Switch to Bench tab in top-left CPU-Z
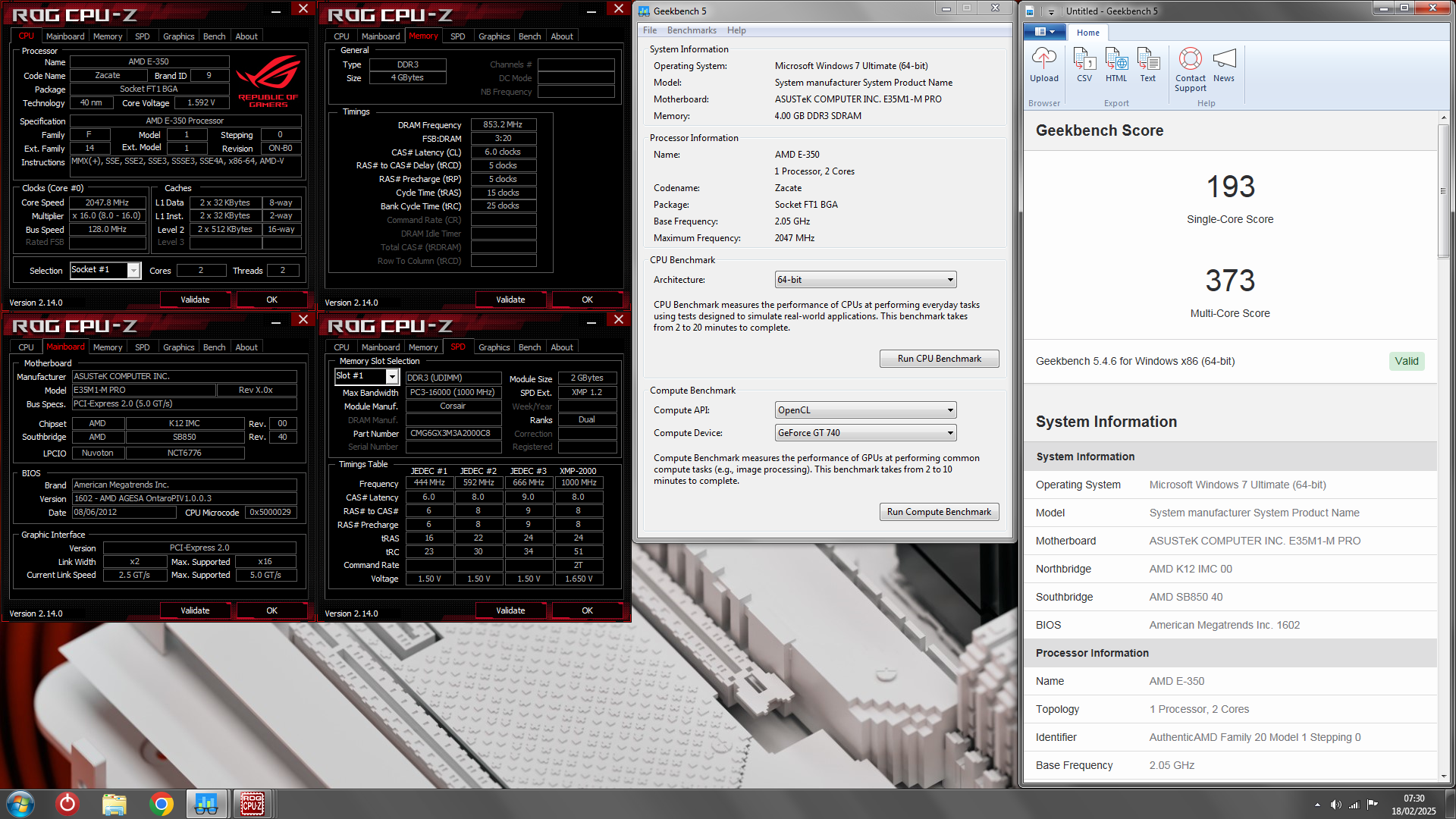Viewport: 1456px width, 819px height. click(215, 36)
